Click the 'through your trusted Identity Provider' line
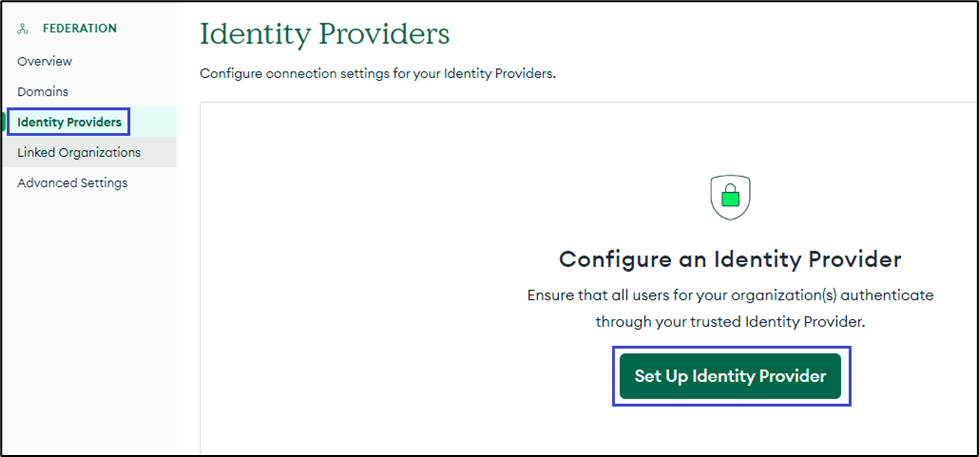 (730, 322)
